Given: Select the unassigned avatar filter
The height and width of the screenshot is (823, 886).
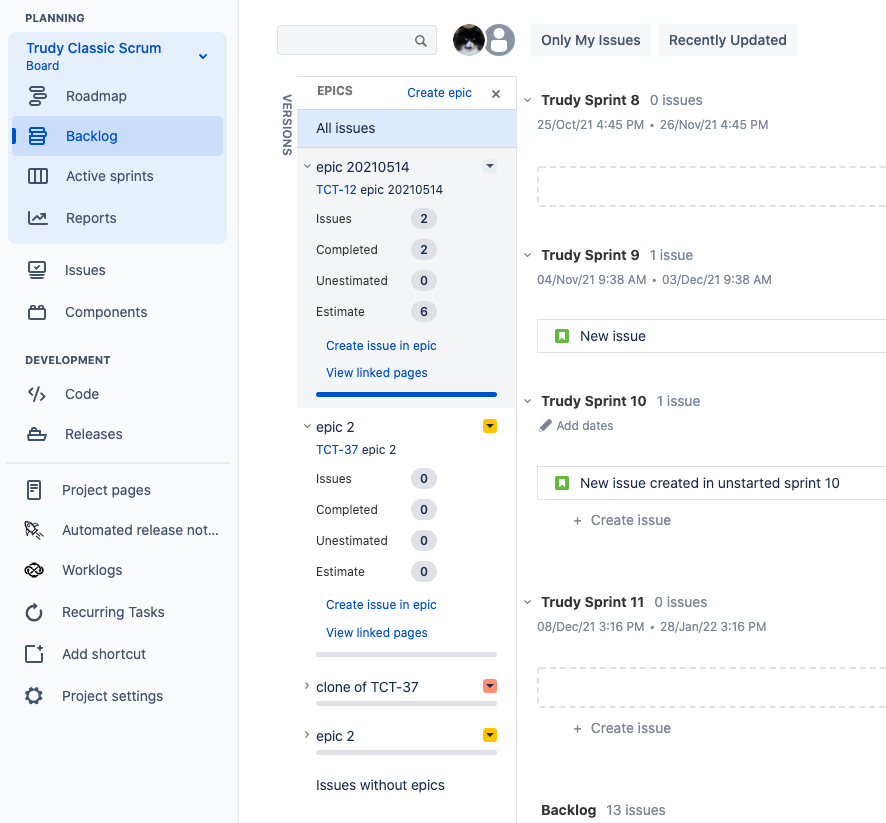Looking at the screenshot, I should tap(500, 40).
